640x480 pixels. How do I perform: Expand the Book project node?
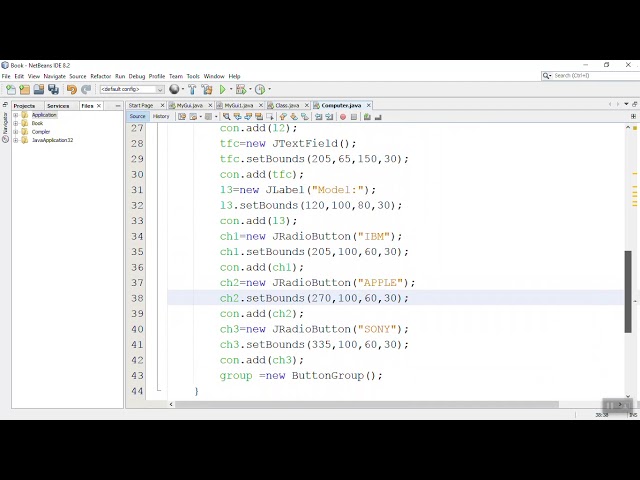16,123
